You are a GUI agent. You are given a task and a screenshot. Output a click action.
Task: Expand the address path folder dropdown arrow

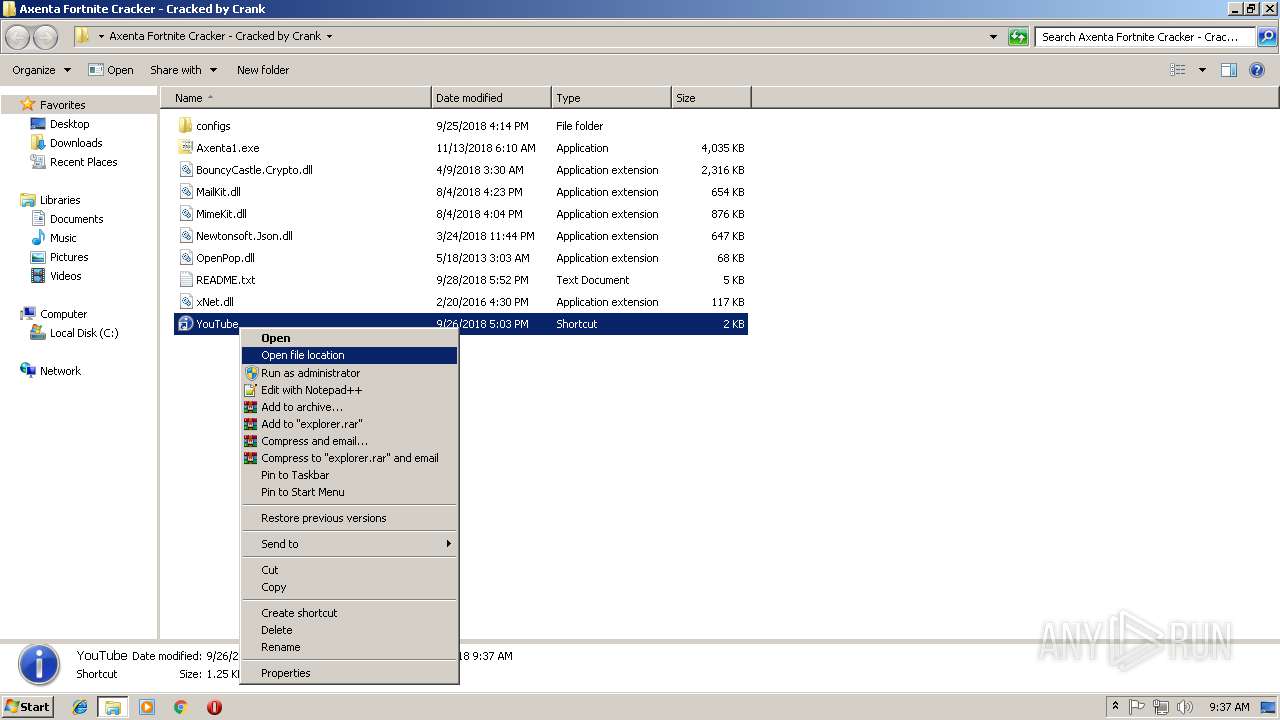pos(329,36)
